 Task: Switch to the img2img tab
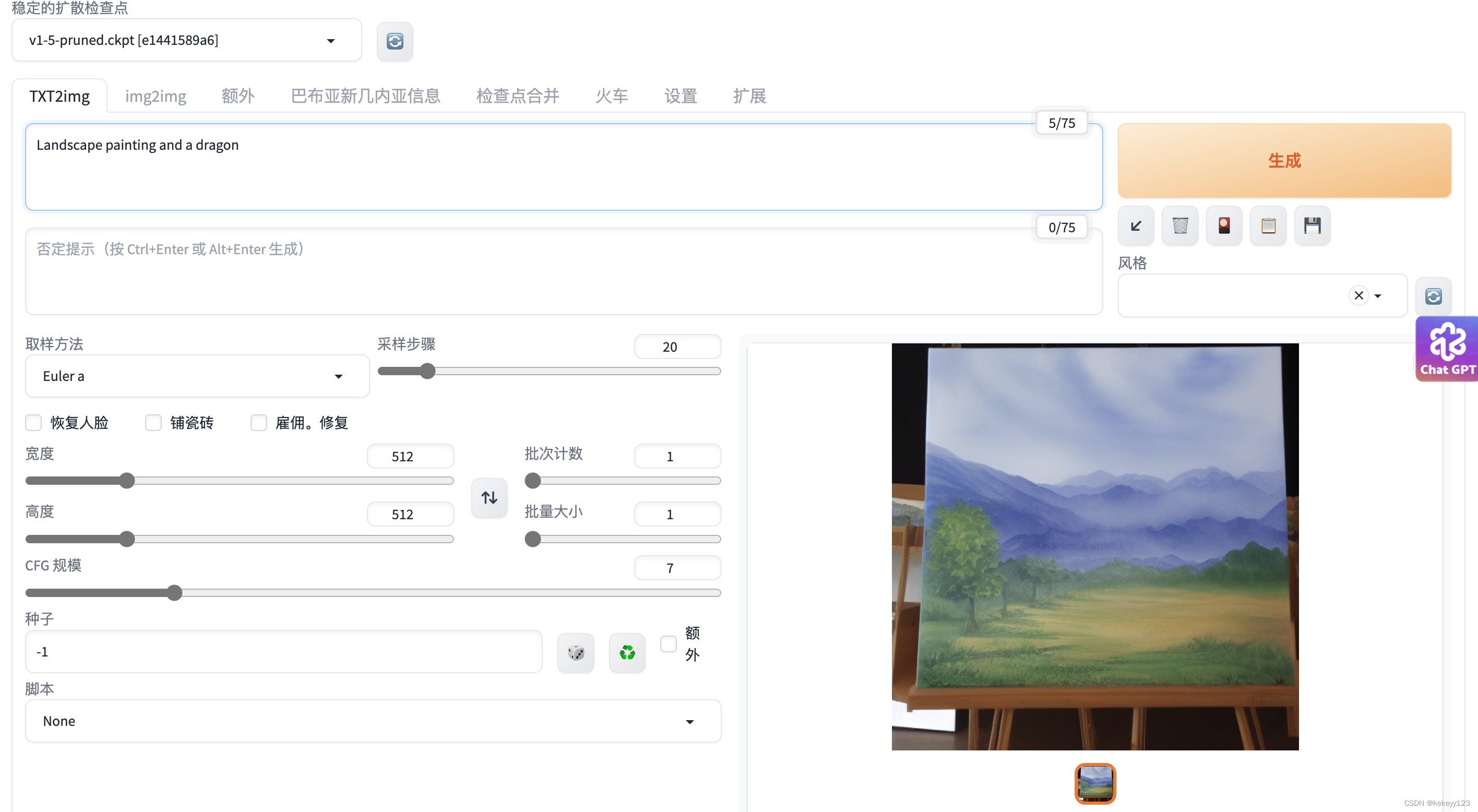click(156, 96)
